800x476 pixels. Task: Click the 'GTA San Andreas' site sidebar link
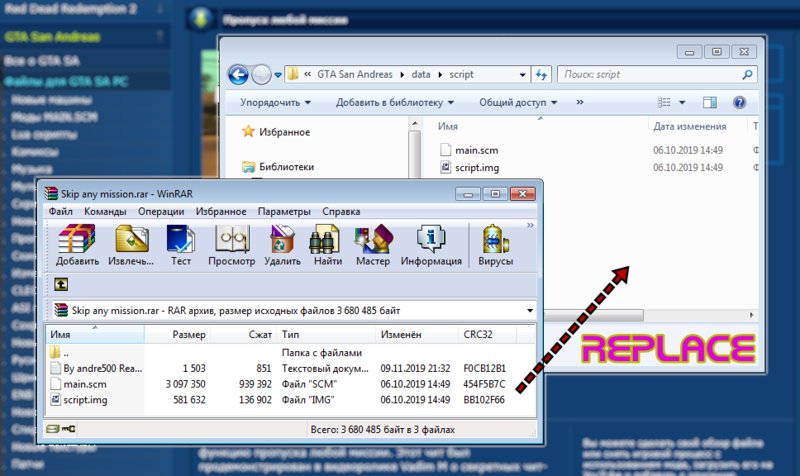(53, 37)
